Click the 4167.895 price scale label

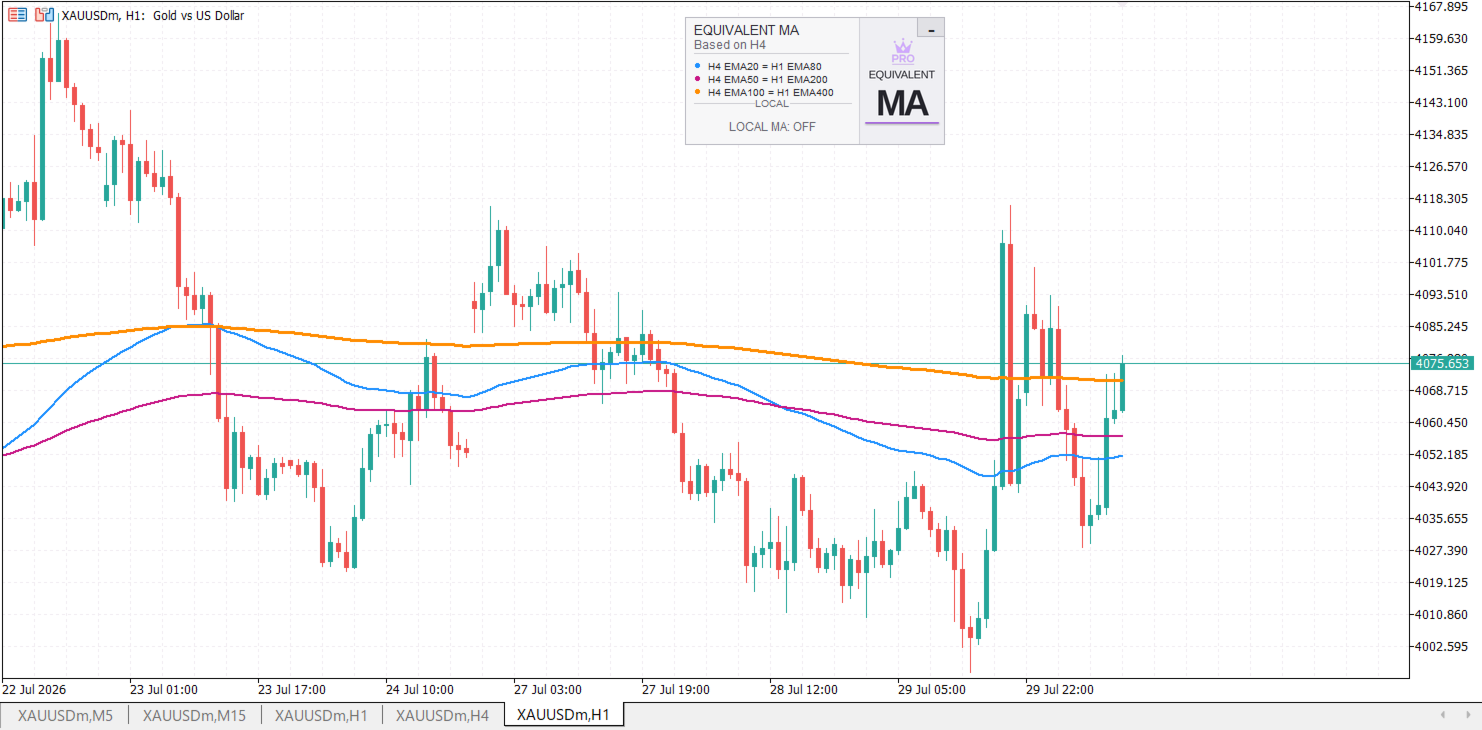(x=1440, y=7)
